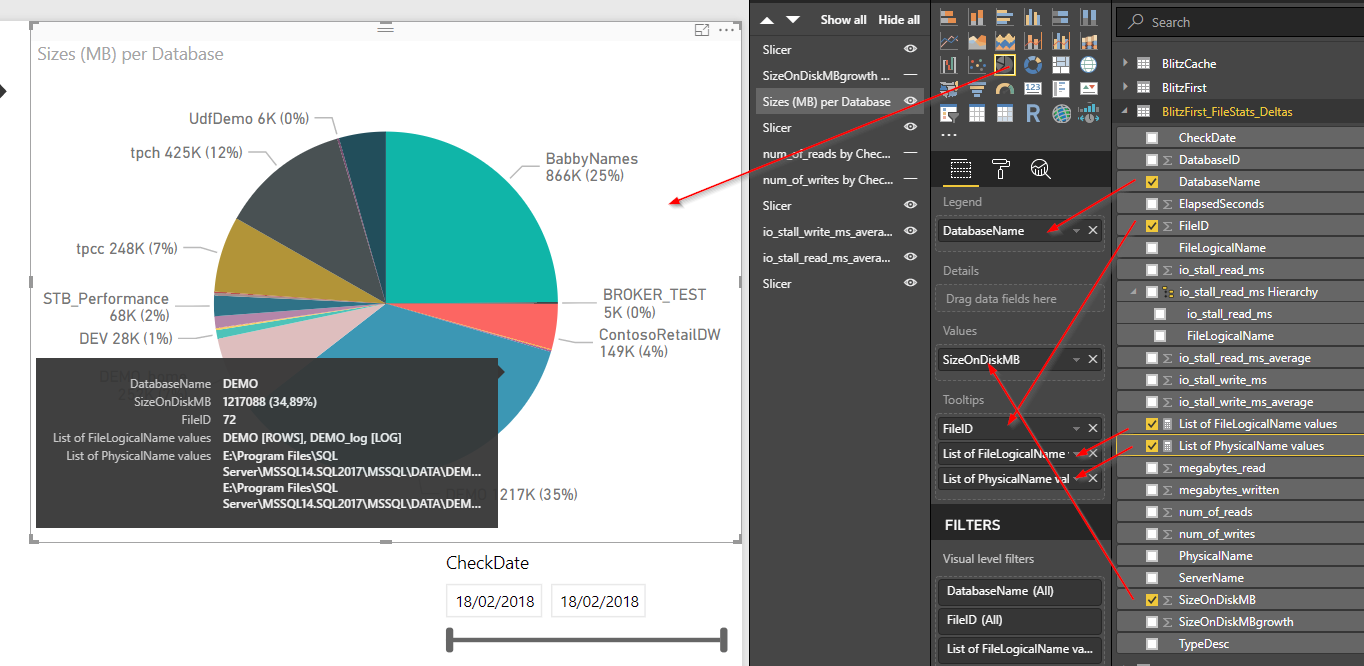Image resolution: width=1364 pixels, height=666 pixels.
Task: Select the R script visual
Action: coord(1033,113)
